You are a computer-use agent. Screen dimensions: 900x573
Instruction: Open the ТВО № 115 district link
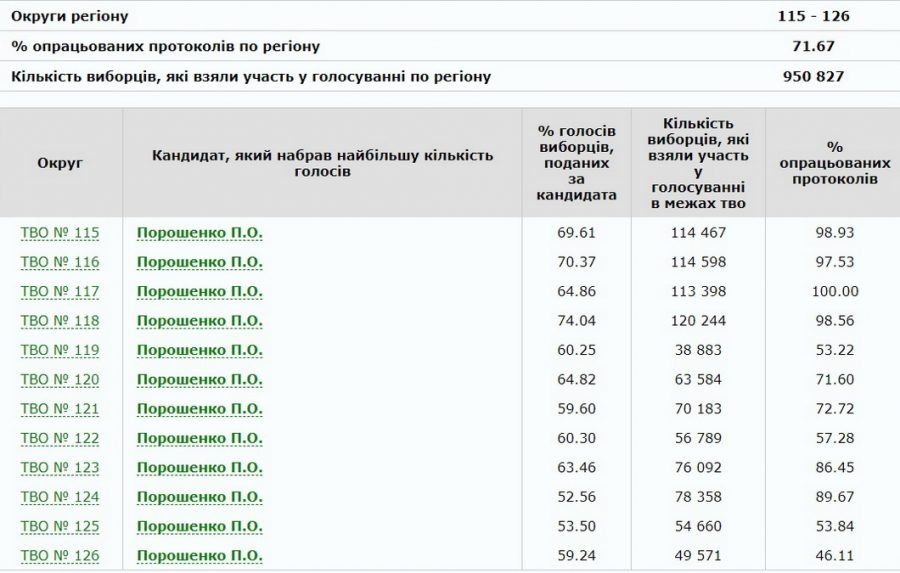[x=60, y=233]
